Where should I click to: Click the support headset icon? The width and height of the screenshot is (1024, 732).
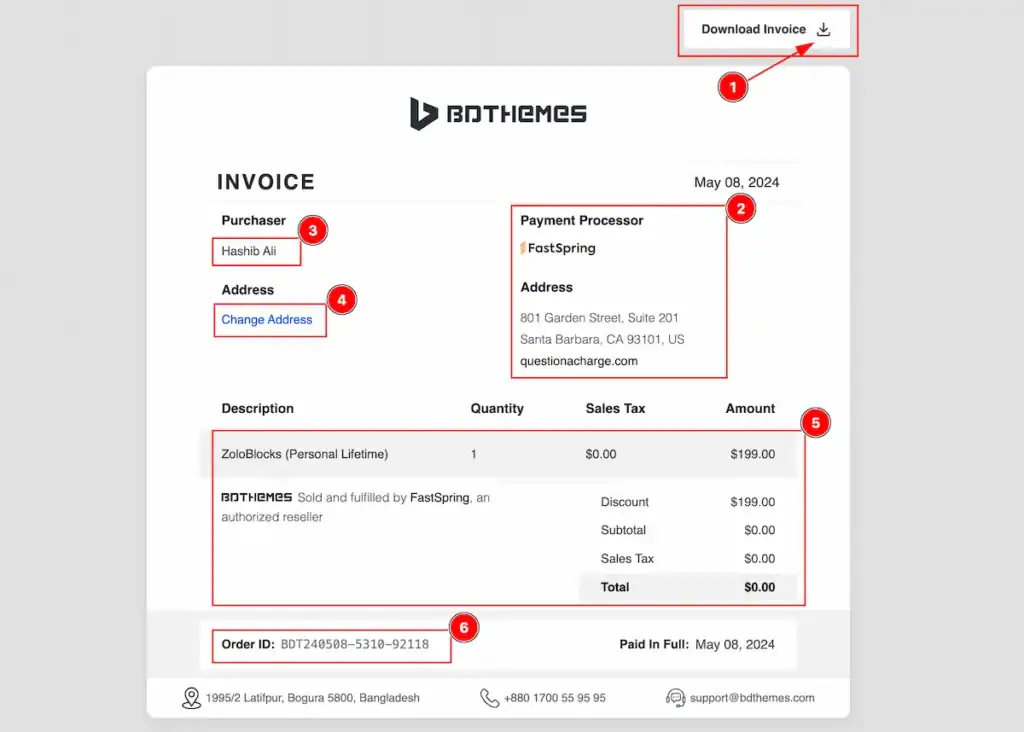675,698
